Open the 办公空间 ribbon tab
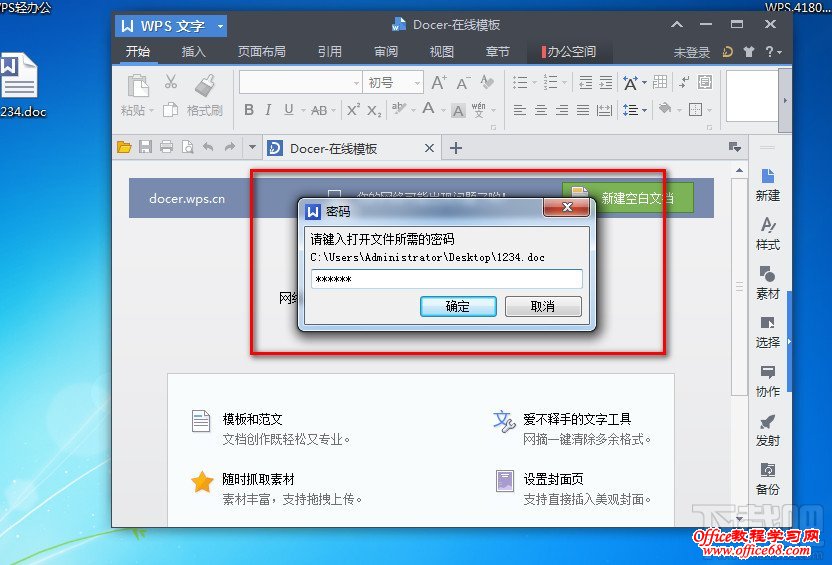 [x=569, y=51]
